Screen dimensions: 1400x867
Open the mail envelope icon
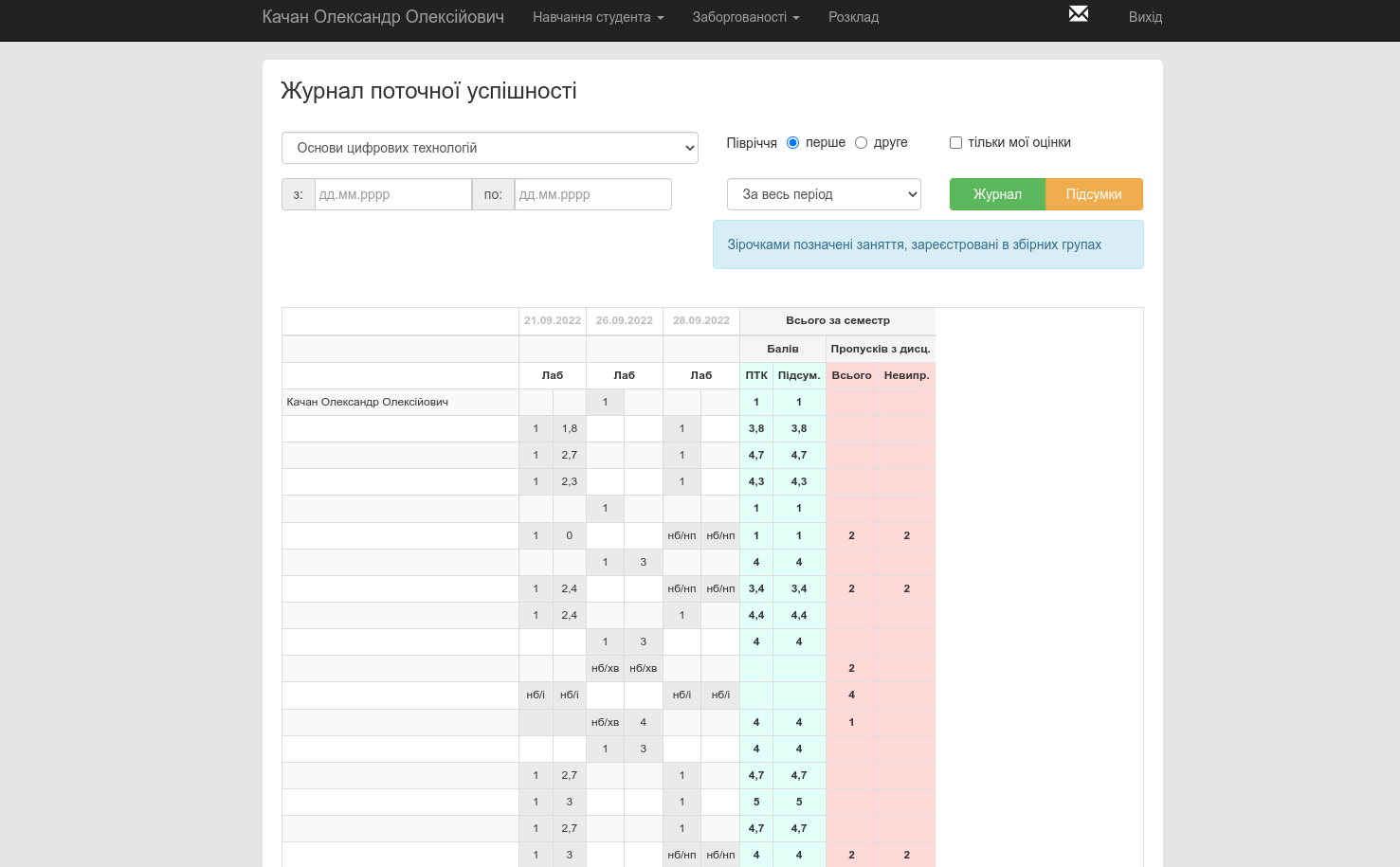click(1078, 14)
